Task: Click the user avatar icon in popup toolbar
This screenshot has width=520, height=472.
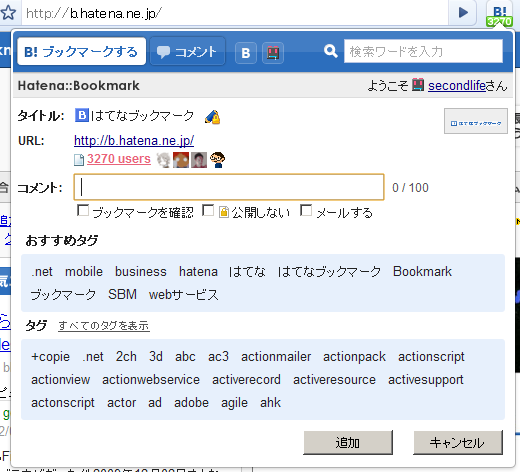Action: coord(273,53)
